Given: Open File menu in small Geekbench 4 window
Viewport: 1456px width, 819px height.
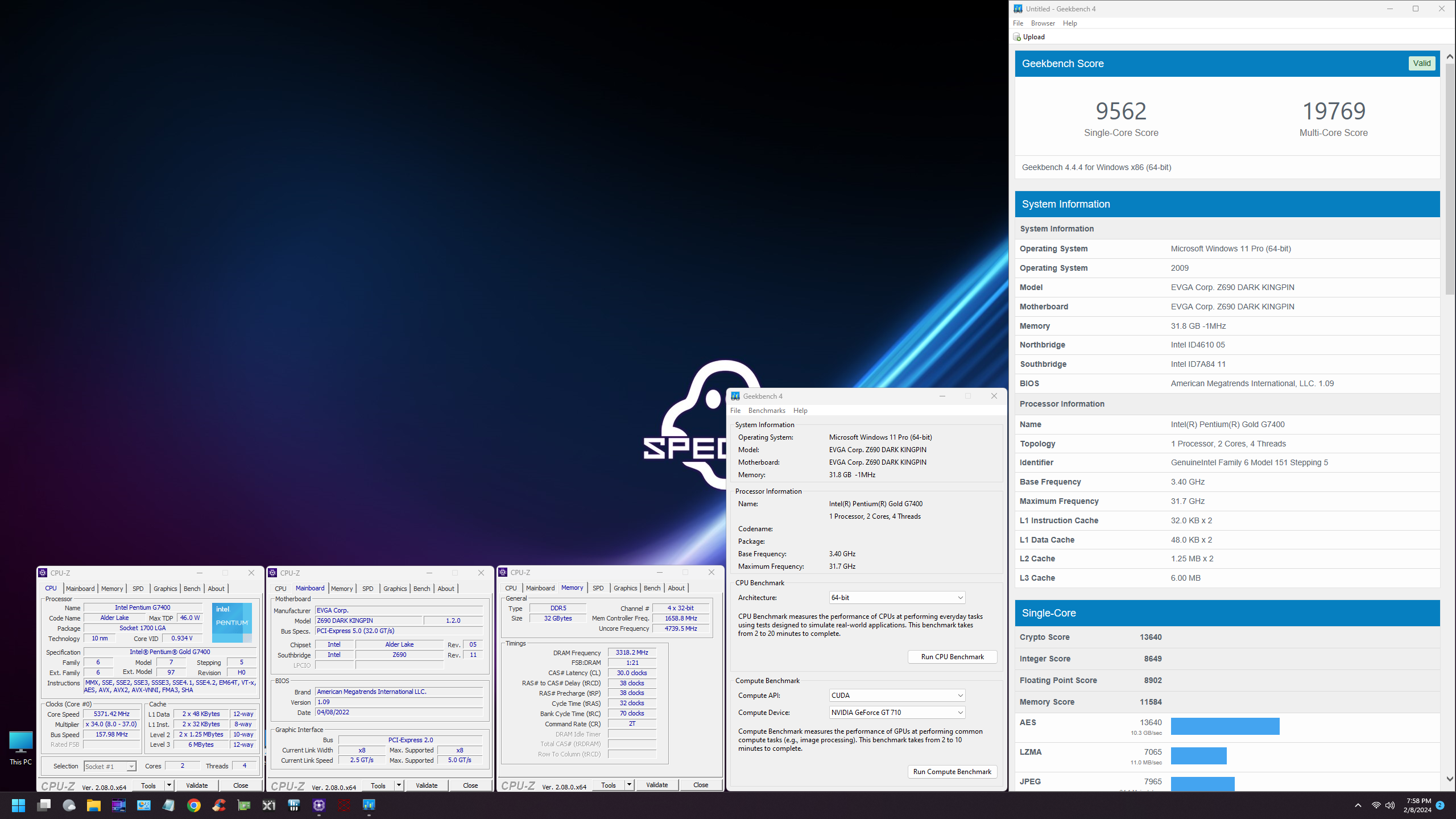Looking at the screenshot, I should tap(735, 411).
